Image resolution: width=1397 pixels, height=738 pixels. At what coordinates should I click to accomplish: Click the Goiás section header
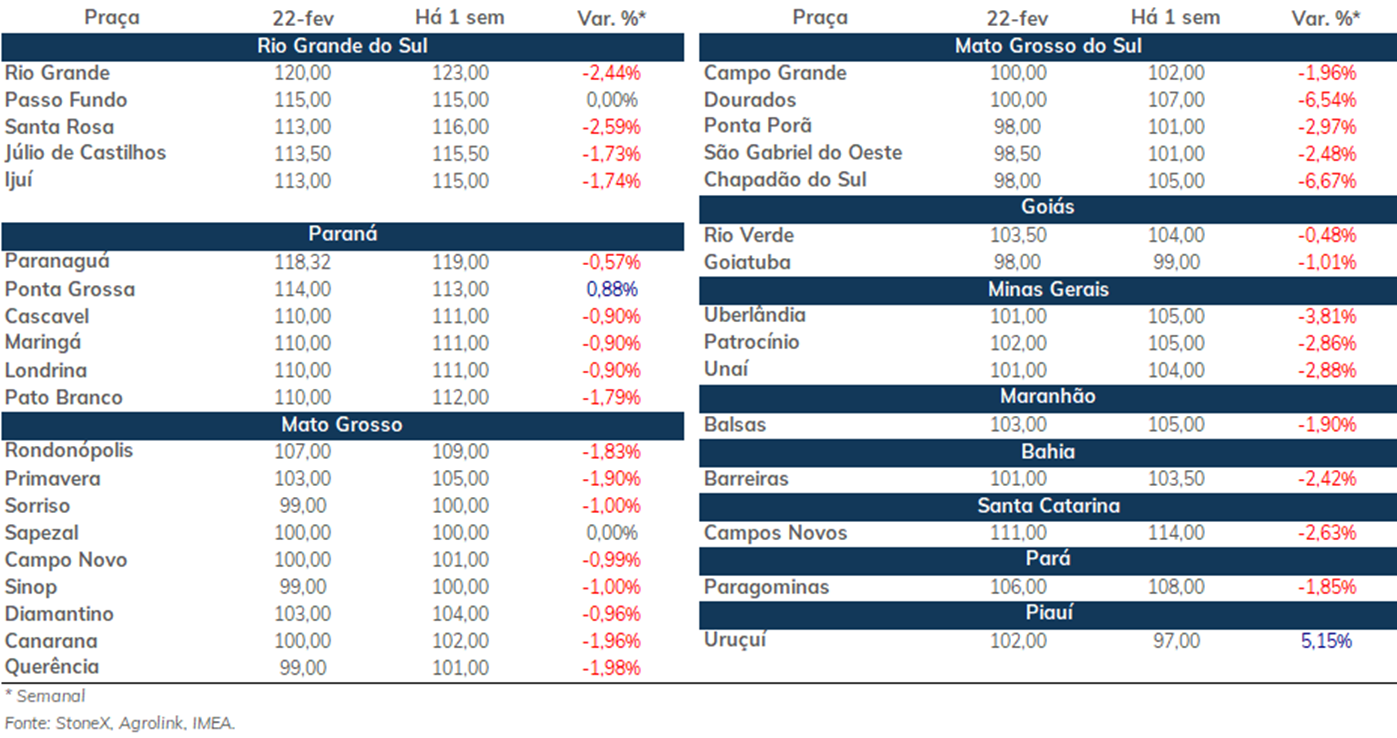click(x=1047, y=208)
